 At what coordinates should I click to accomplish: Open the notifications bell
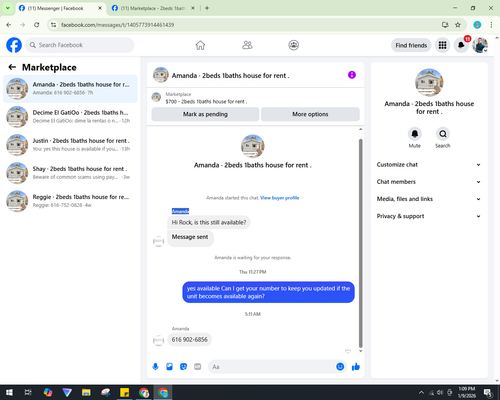pyautogui.click(x=461, y=45)
